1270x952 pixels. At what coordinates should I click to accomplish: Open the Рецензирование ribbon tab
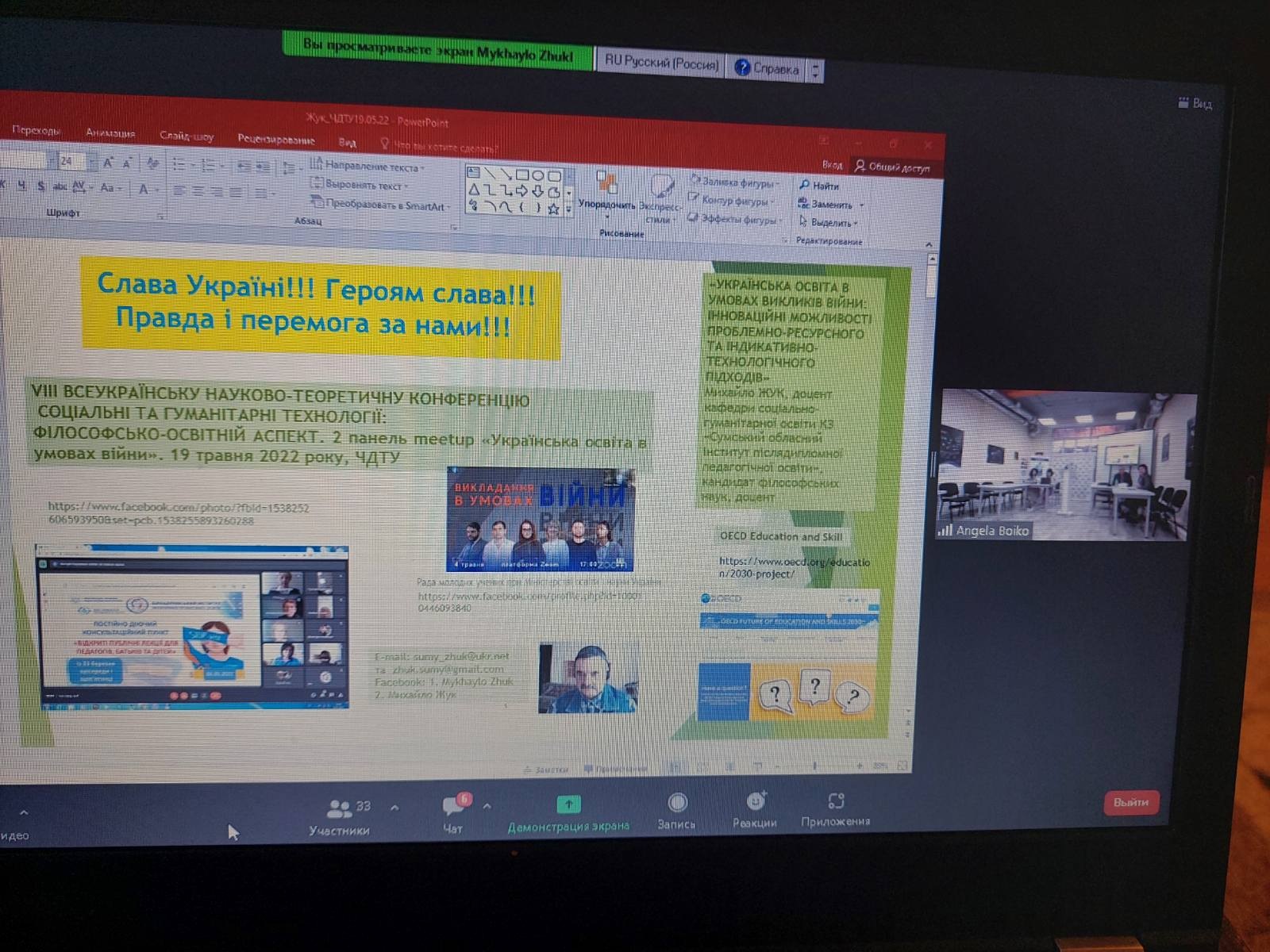point(276,140)
